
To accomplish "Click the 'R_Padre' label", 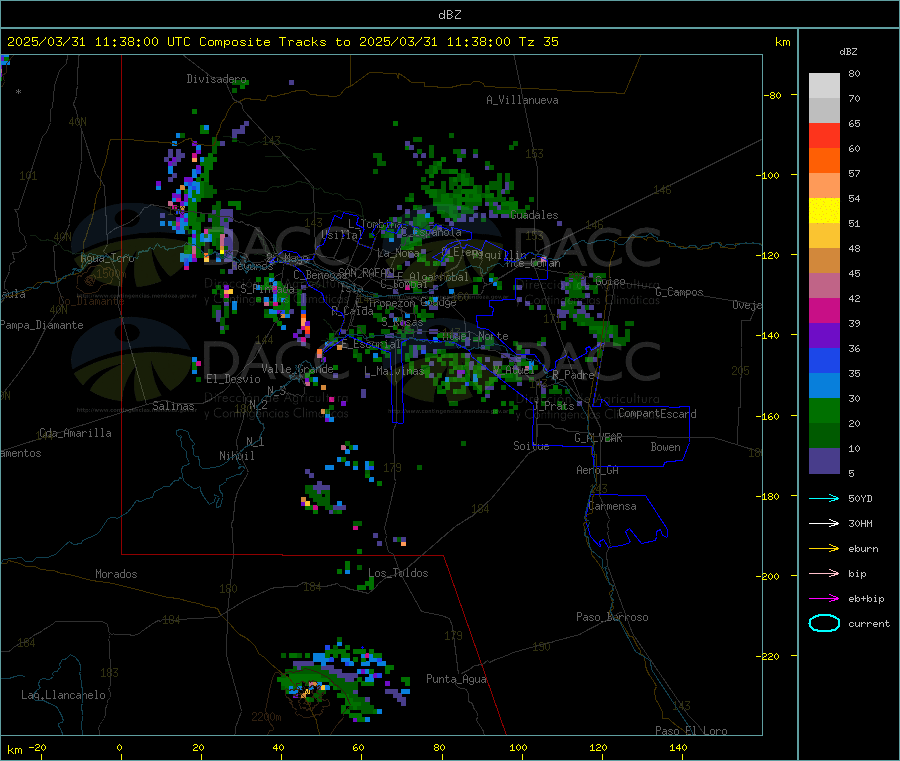I will pyautogui.click(x=573, y=375).
